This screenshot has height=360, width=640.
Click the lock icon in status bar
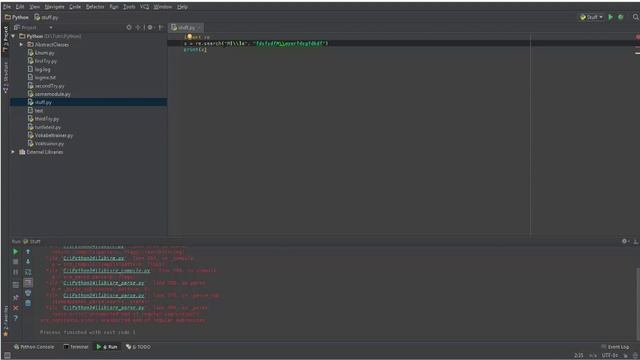pyautogui.click(x=625, y=356)
